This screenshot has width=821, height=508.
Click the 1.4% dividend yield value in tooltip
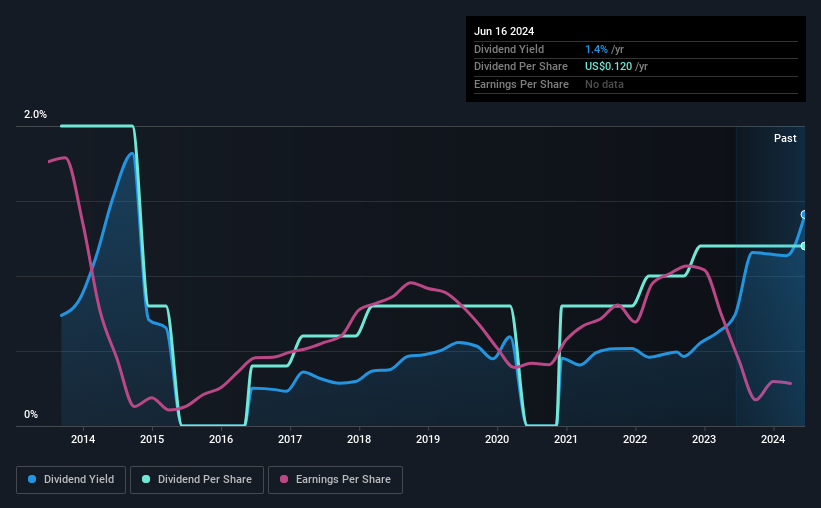point(596,49)
